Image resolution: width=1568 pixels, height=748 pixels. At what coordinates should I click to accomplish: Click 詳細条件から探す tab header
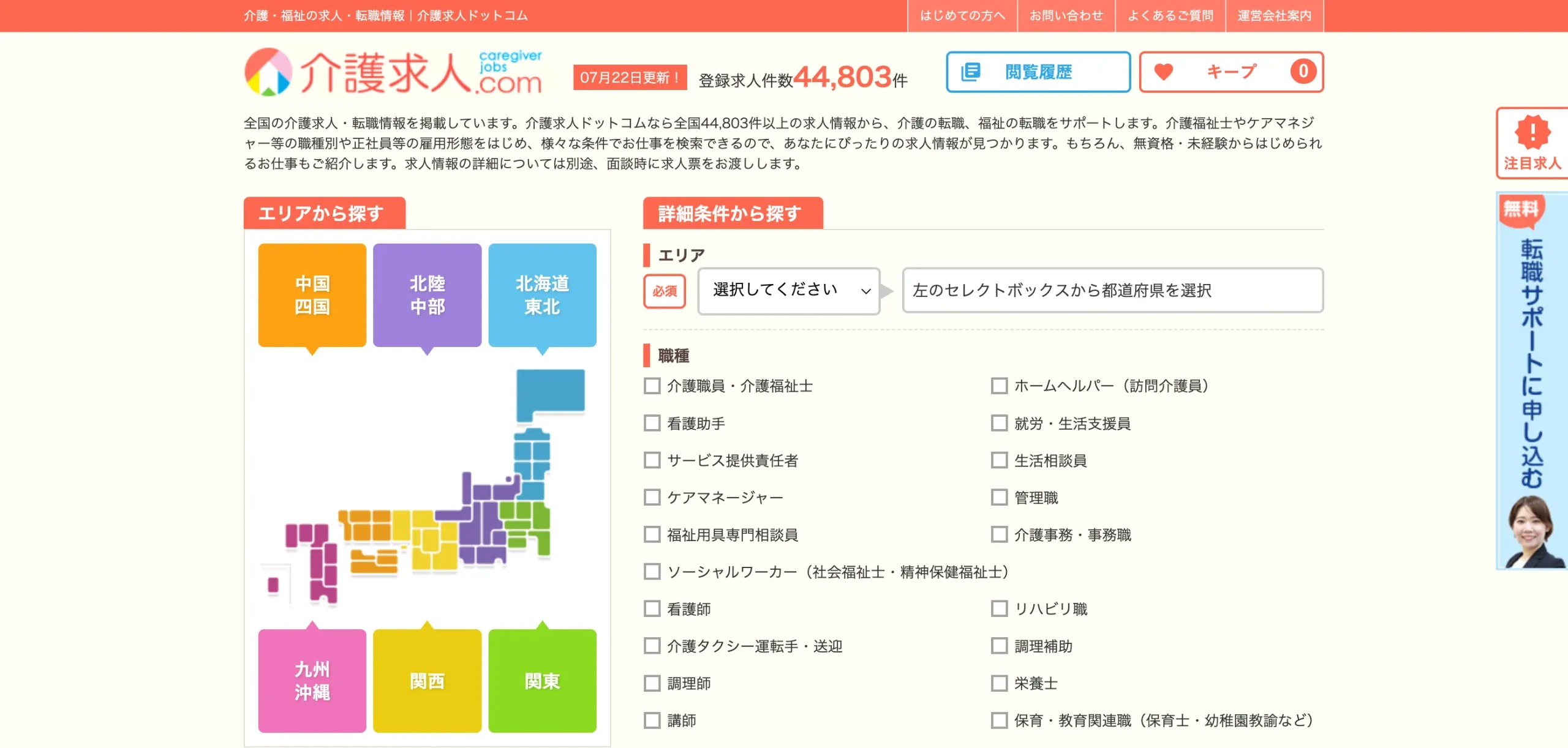(733, 213)
